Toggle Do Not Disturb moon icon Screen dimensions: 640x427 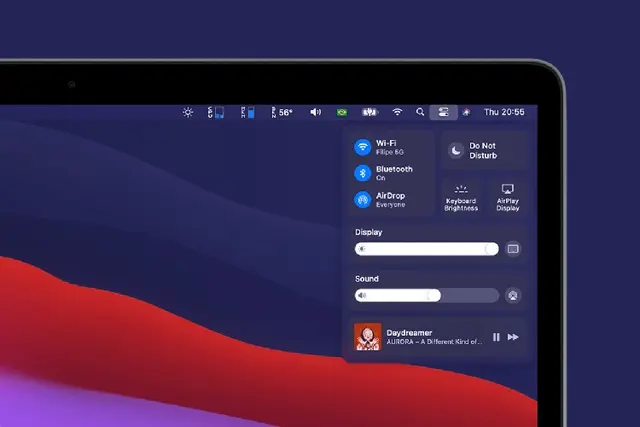click(x=456, y=151)
